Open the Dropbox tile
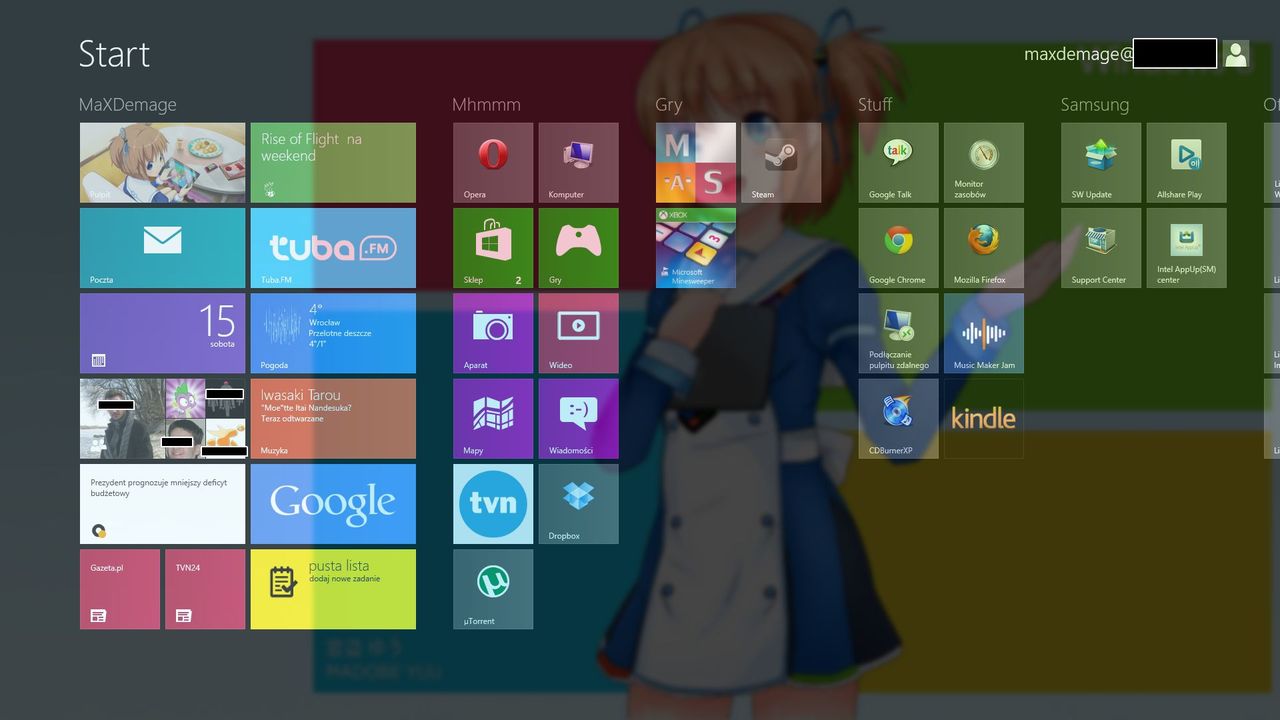1280x720 pixels. coord(578,504)
